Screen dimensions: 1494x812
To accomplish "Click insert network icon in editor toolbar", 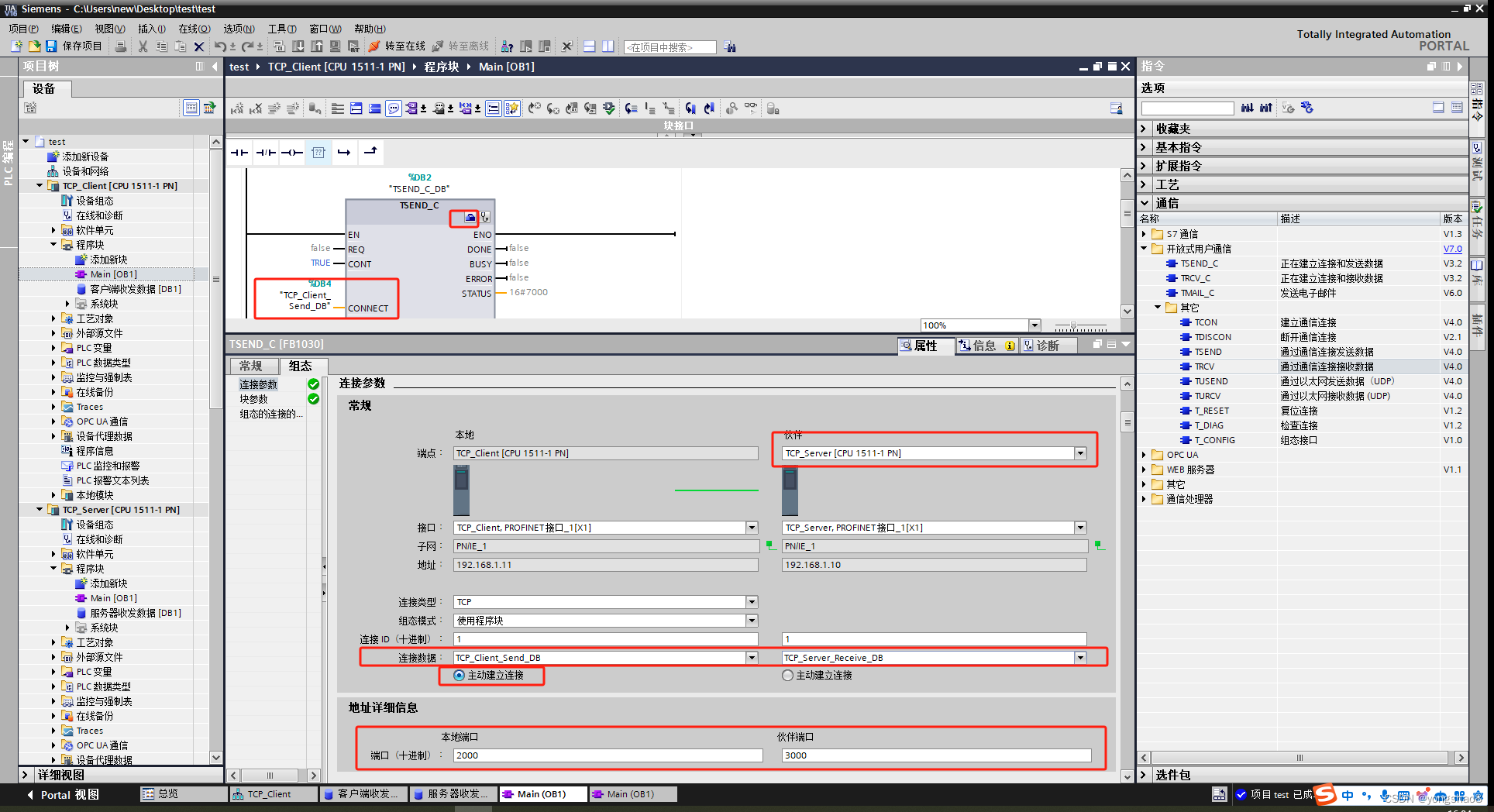I will (237, 108).
